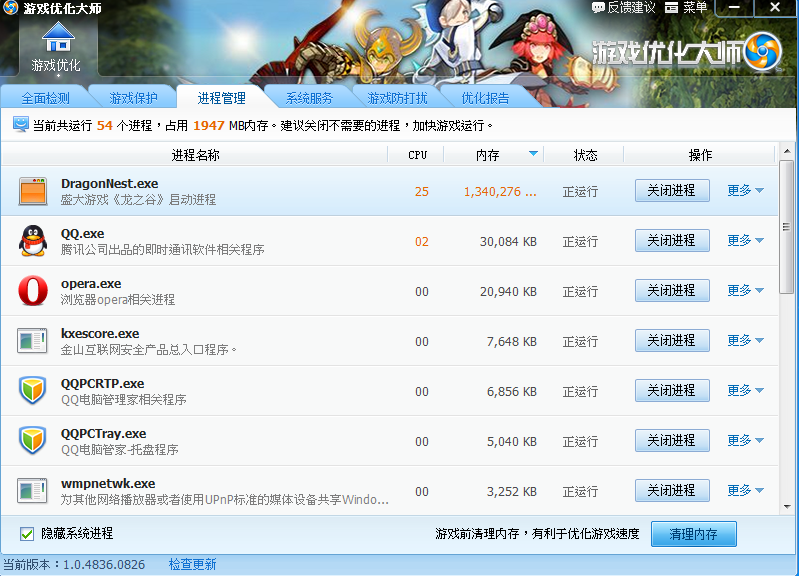The image size is (799, 576).
Task: Click the Opera browser process icon
Action: pyautogui.click(x=33, y=291)
